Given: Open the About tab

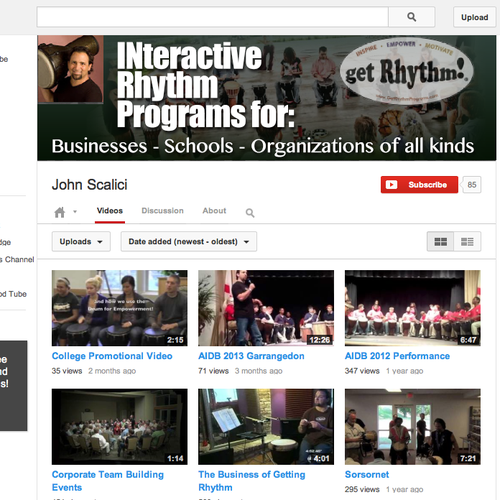Looking at the screenshot, I should 214,211.
